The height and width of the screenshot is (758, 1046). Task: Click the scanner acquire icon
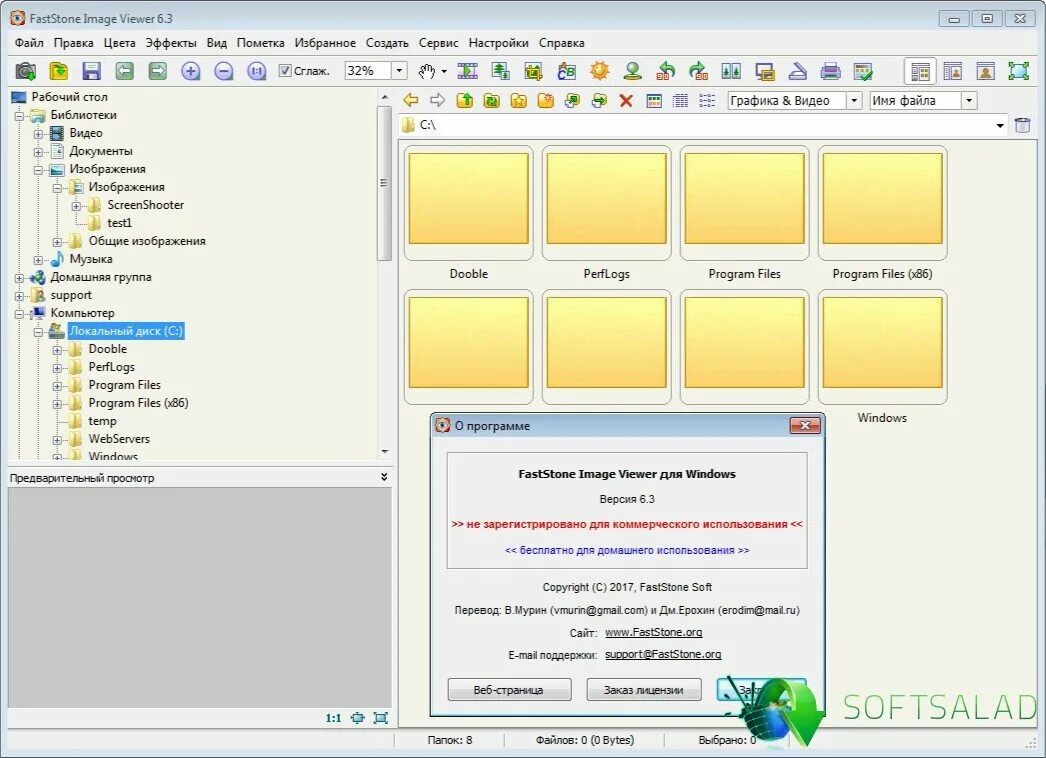click(x=798, y=71)
